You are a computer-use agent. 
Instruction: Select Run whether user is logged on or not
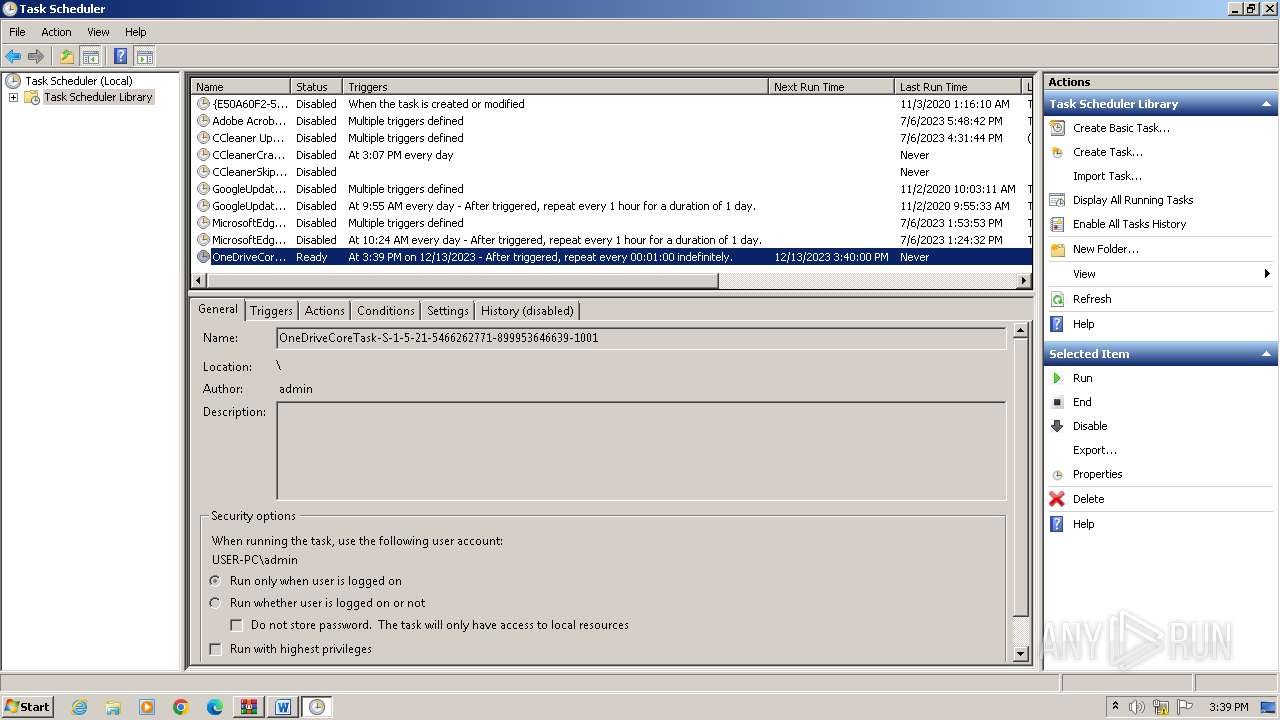[x=215, y=603]
